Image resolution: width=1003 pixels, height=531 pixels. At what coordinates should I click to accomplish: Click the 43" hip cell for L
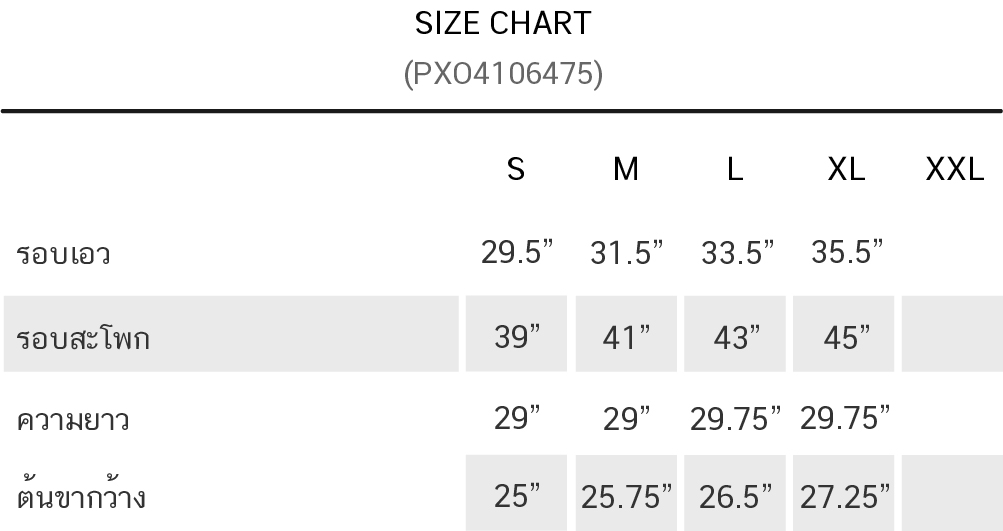(735, 333)
